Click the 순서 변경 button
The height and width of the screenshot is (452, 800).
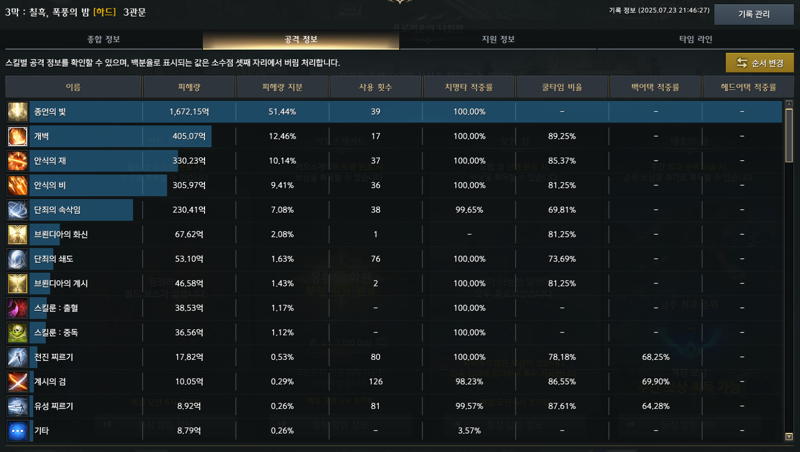click(760, 63)
